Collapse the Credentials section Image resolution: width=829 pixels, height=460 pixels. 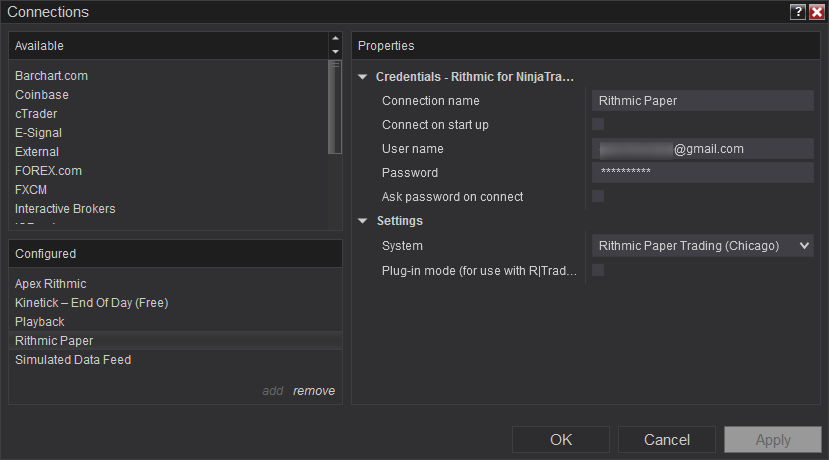[363, 77]
